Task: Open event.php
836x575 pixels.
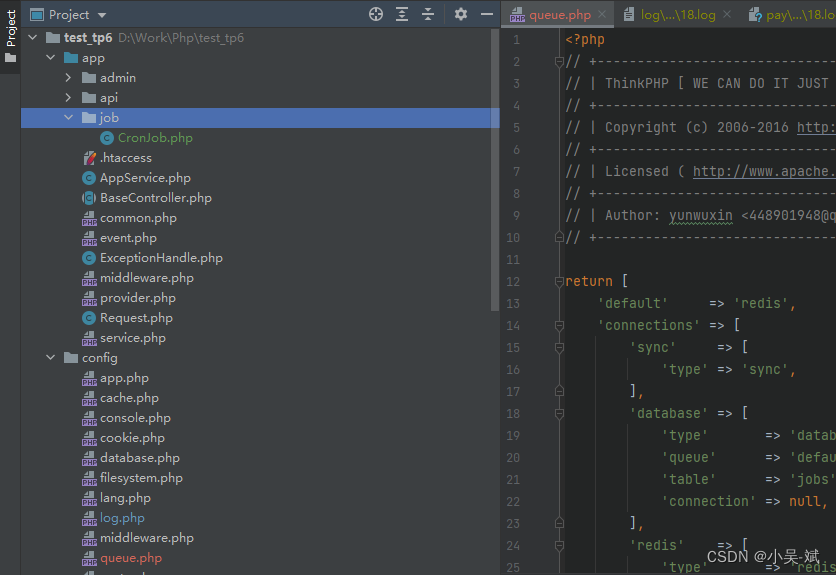Action: click(128, 238)
